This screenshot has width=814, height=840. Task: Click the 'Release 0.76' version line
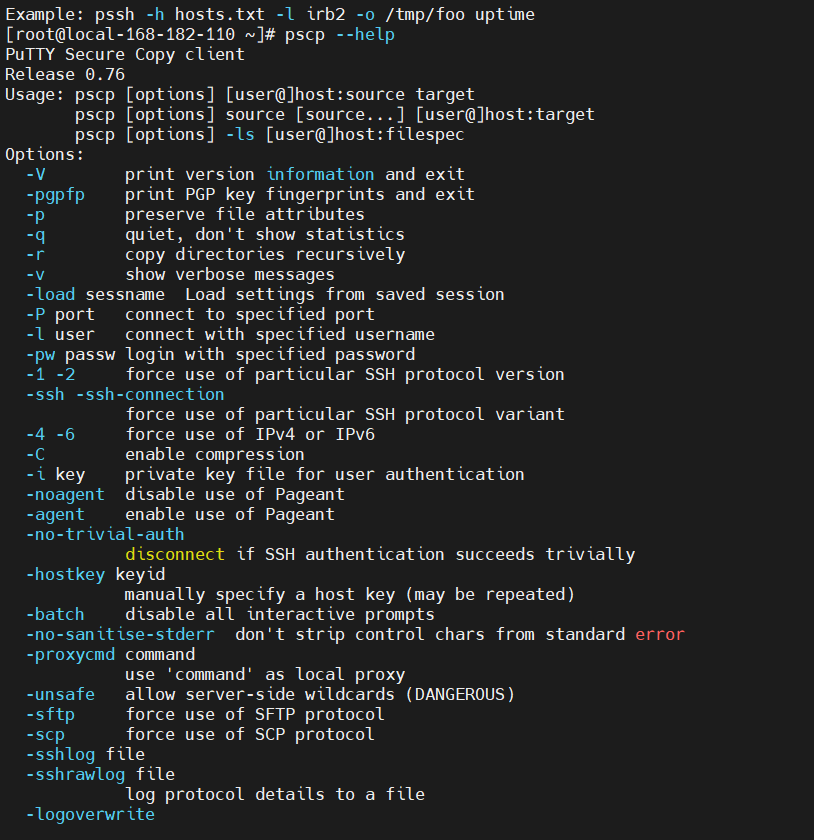[65, 74]
